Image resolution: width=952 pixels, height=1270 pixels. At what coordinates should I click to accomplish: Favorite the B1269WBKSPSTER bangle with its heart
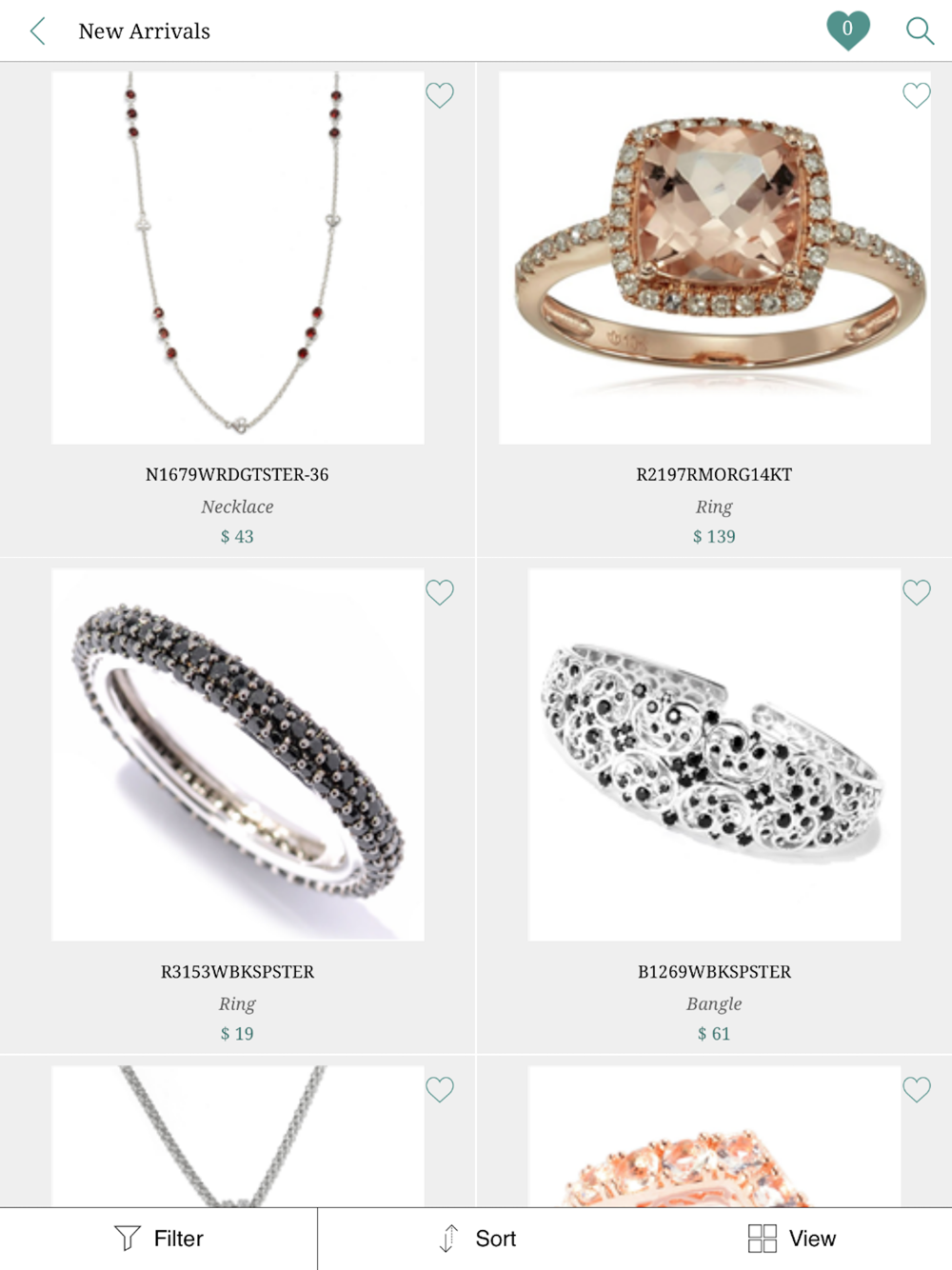point(917,592)
